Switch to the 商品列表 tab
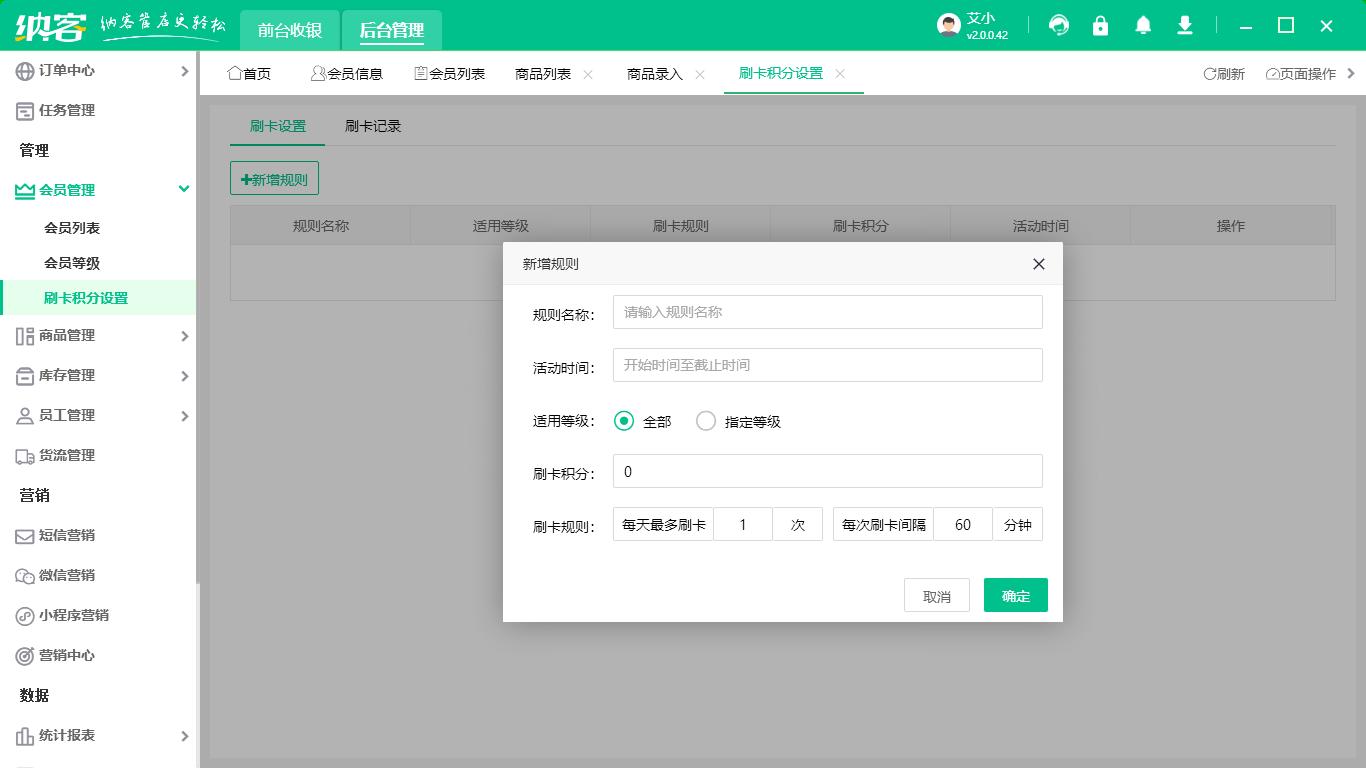 tap(545, 72)
